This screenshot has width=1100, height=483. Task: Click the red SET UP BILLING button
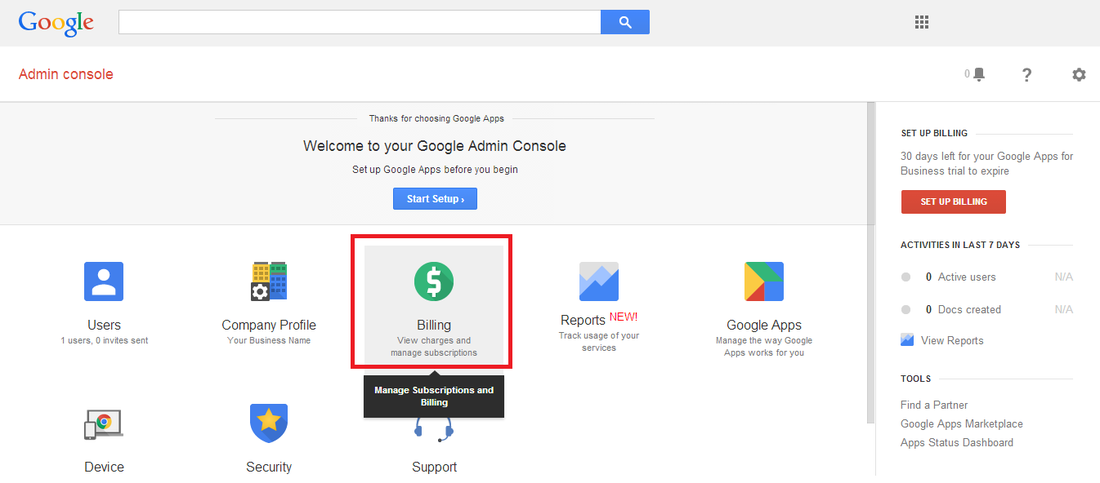coord(953,201)
